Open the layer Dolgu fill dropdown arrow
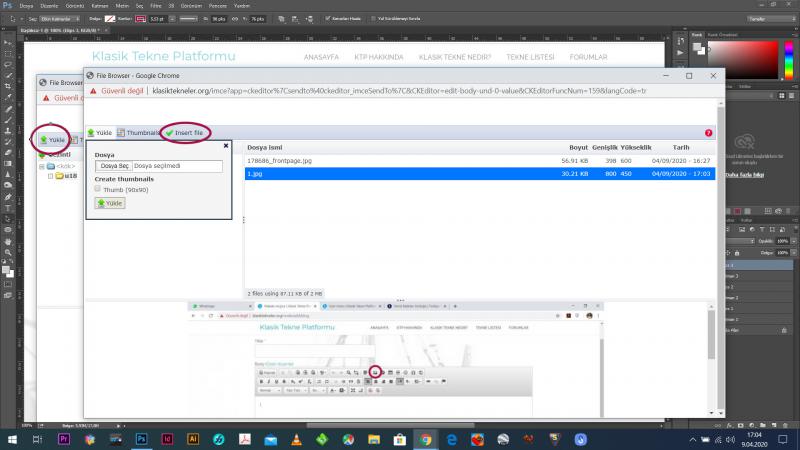800x450 pixels. click(793, 253)
